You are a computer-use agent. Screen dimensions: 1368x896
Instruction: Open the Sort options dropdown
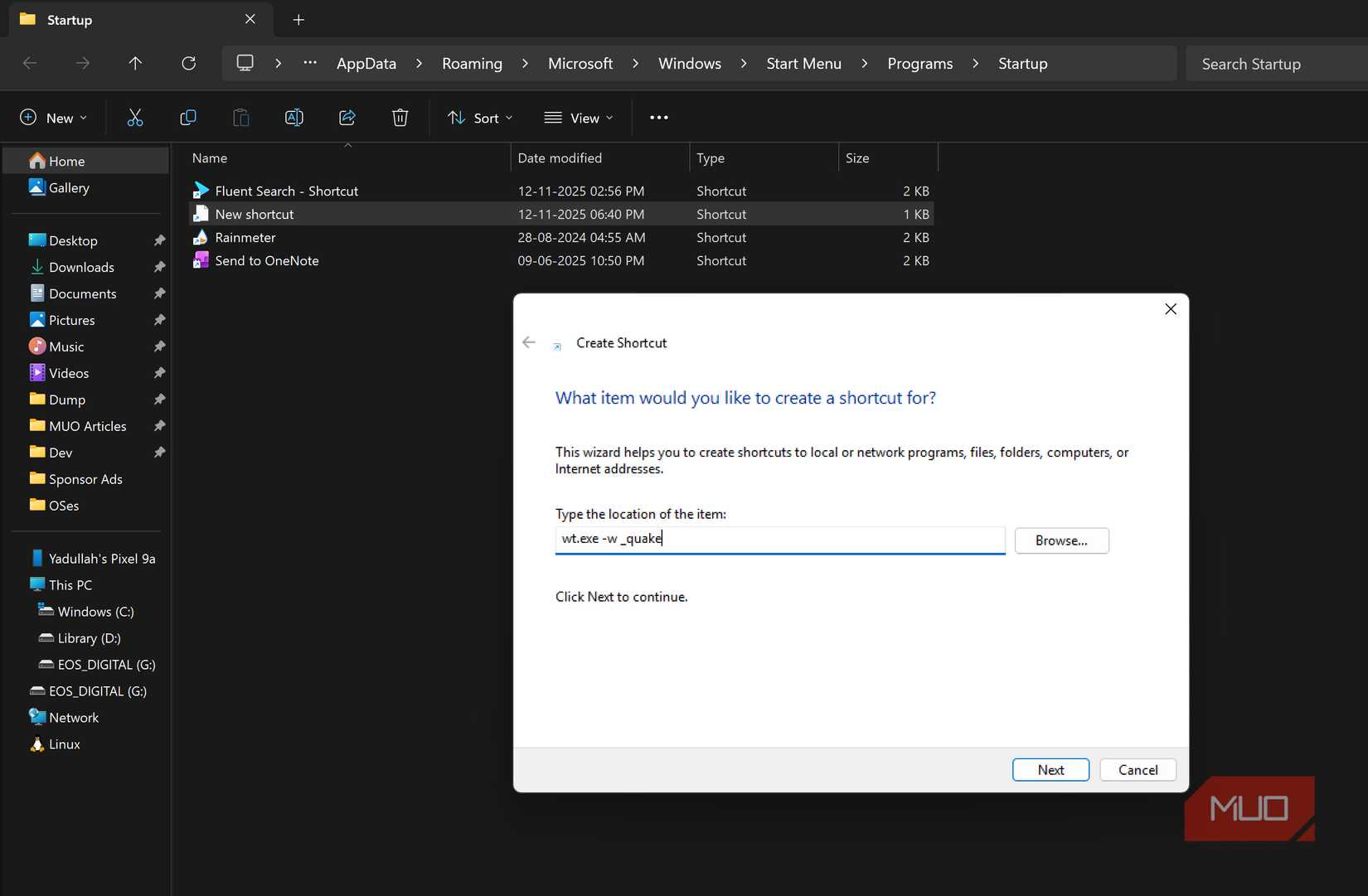click(479, 117)
